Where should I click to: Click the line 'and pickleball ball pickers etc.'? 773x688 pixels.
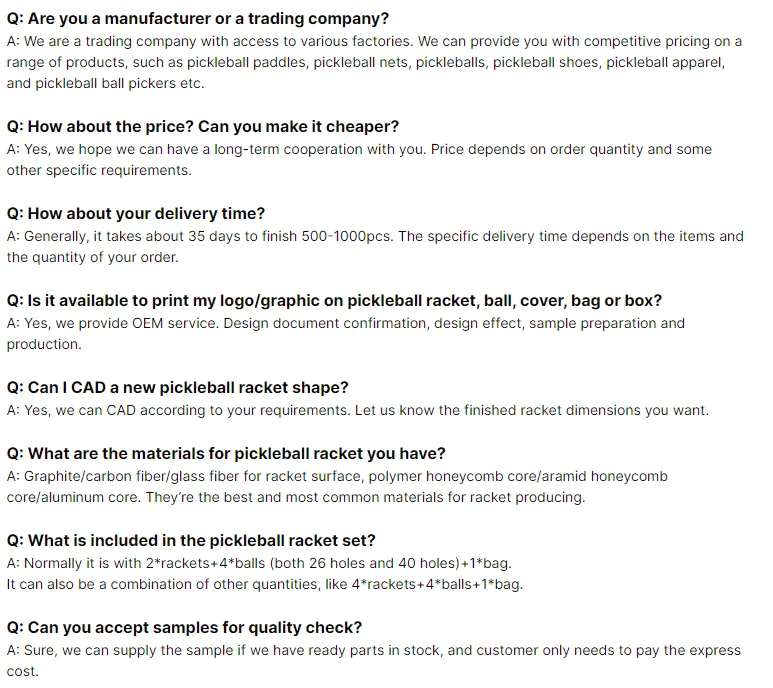(x=105, y=83)
